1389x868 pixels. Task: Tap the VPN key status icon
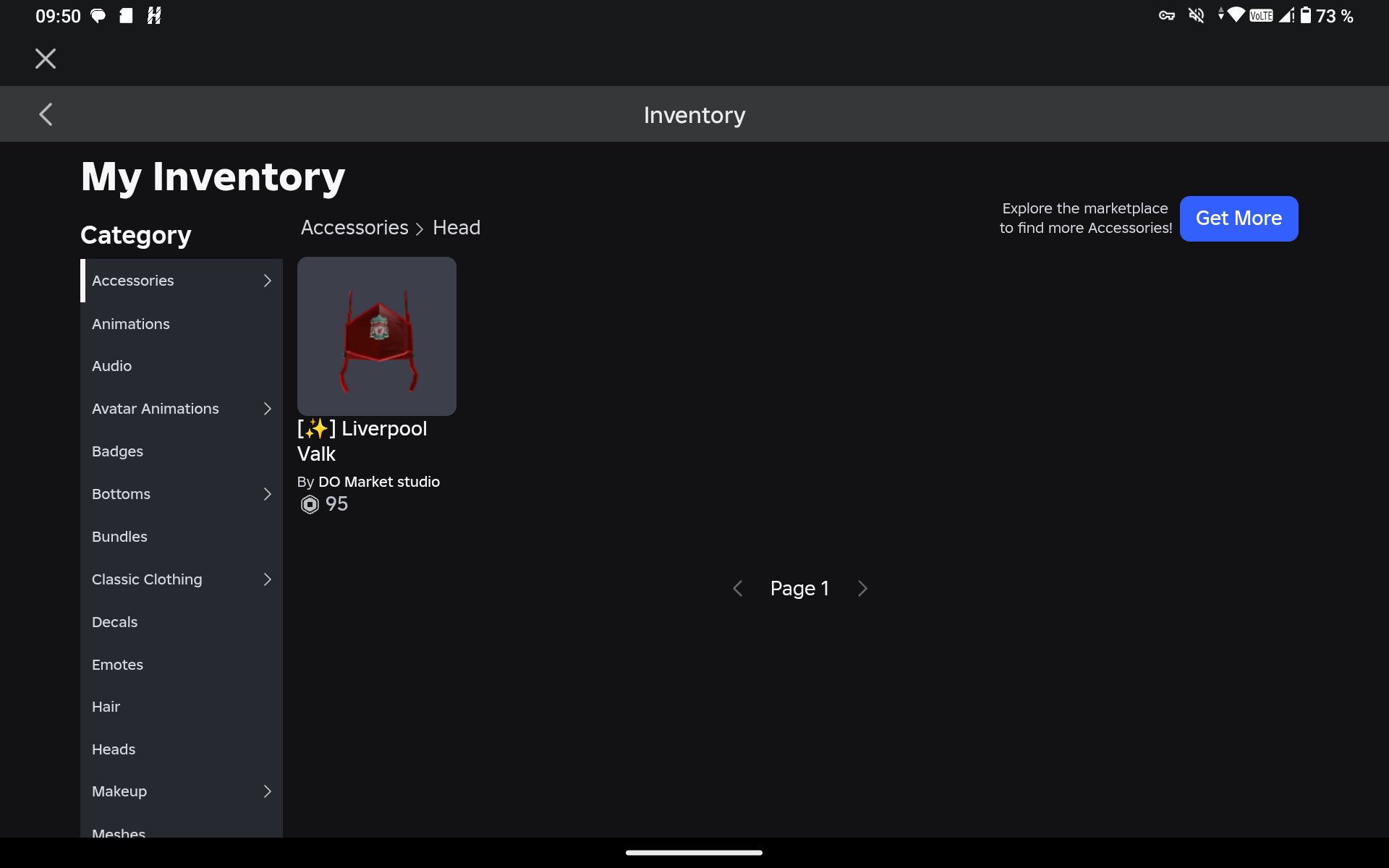point(1166,15)
